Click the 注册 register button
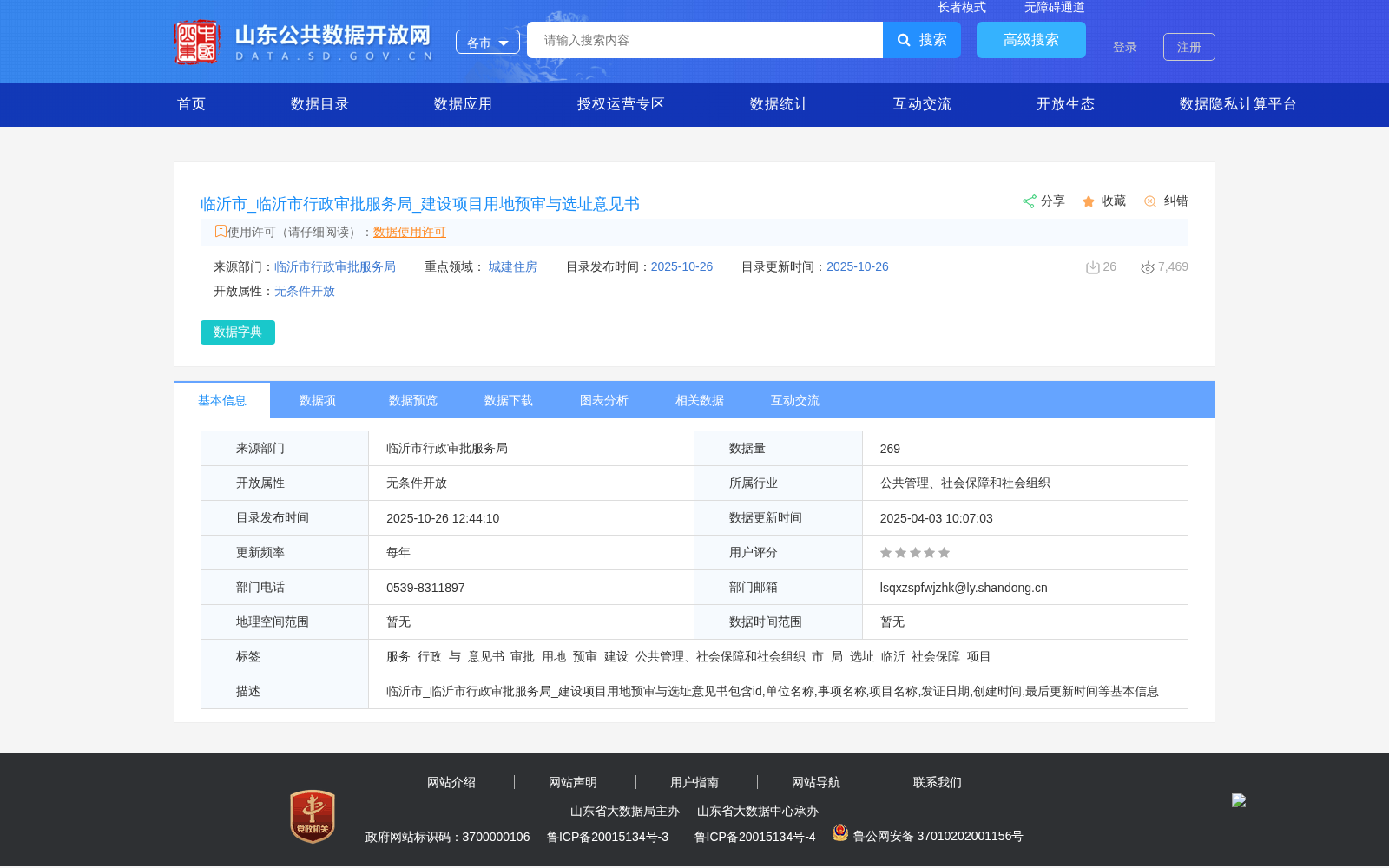Viewport: 1389px width, 868px height. 1189,47
